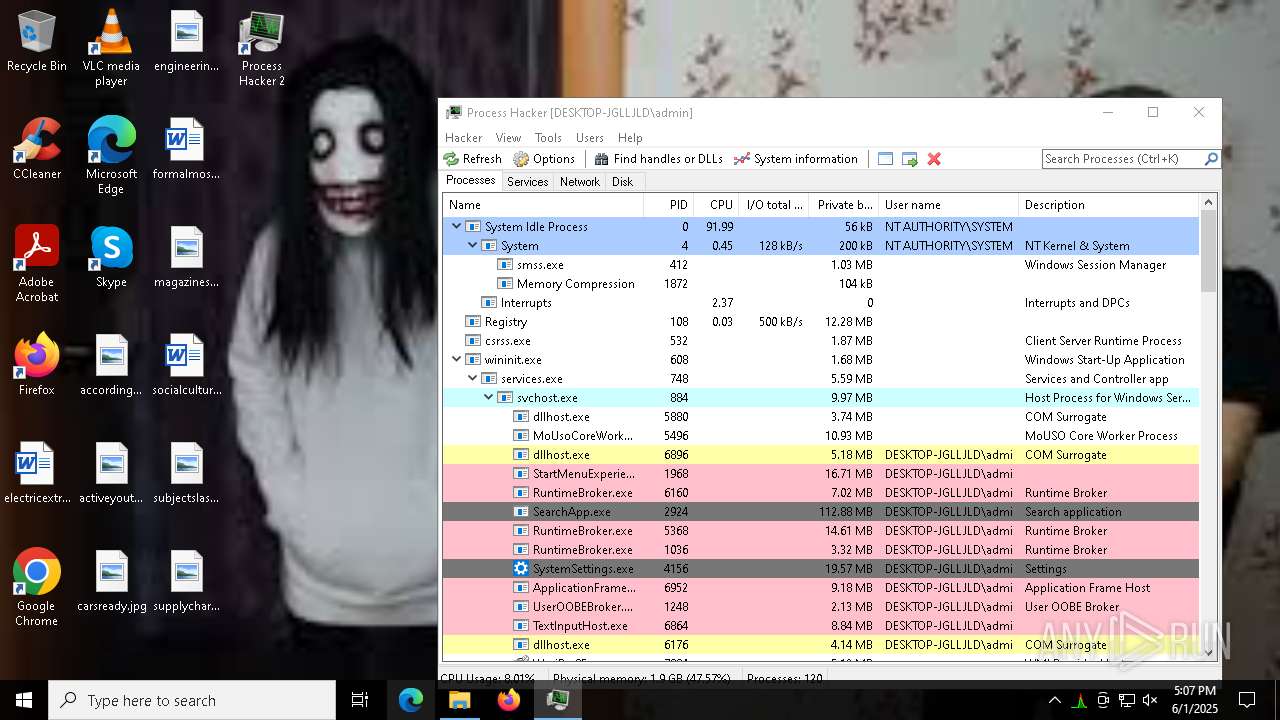Select the MoUsoCoreWorker process row

tap(821, 436)
